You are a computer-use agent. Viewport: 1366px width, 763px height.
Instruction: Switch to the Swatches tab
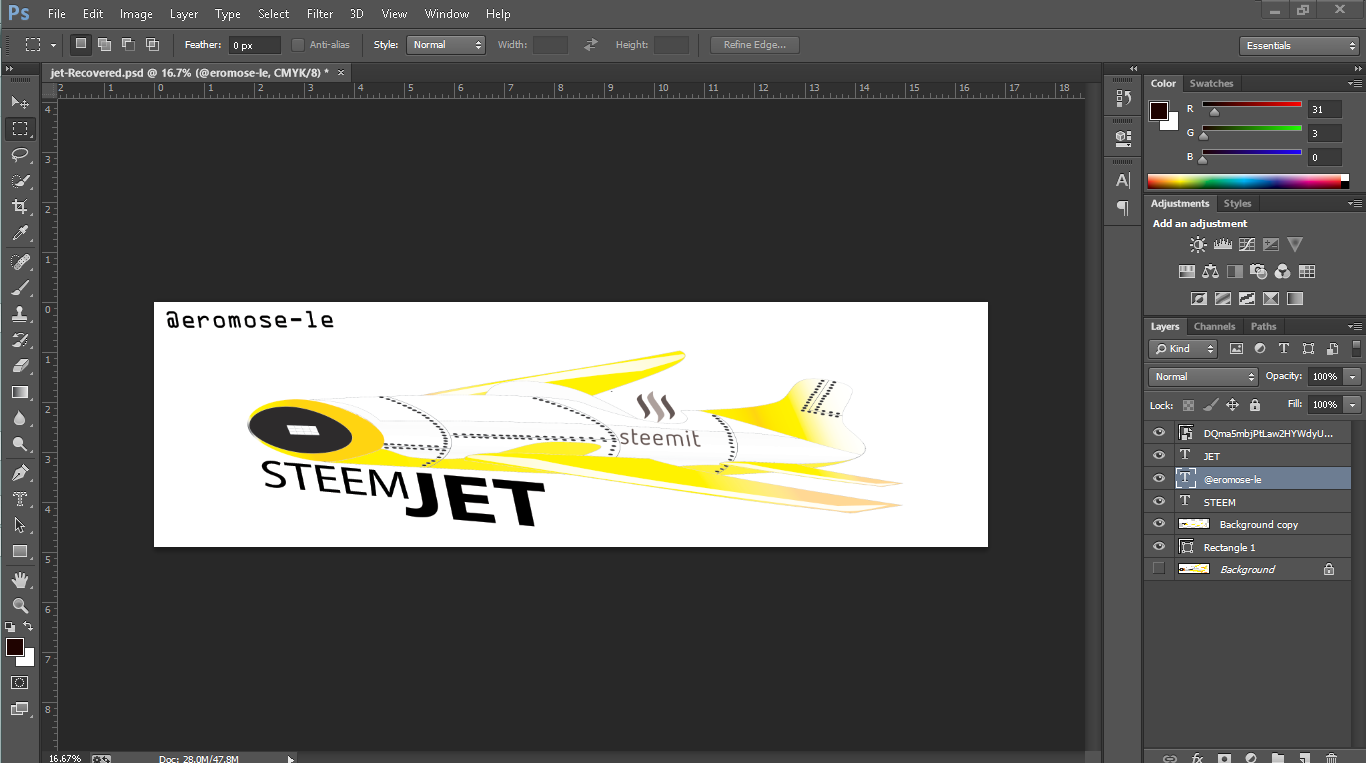tap(1211, 84)
